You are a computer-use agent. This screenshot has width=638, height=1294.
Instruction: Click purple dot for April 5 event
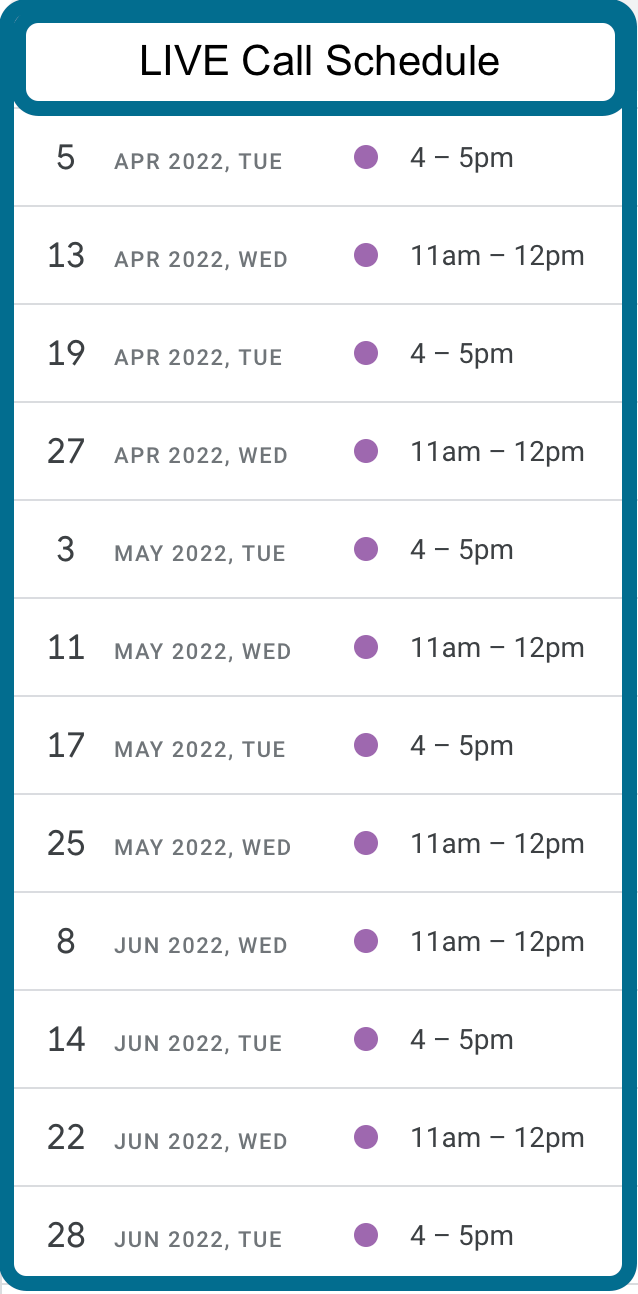(x=366, y=157)
